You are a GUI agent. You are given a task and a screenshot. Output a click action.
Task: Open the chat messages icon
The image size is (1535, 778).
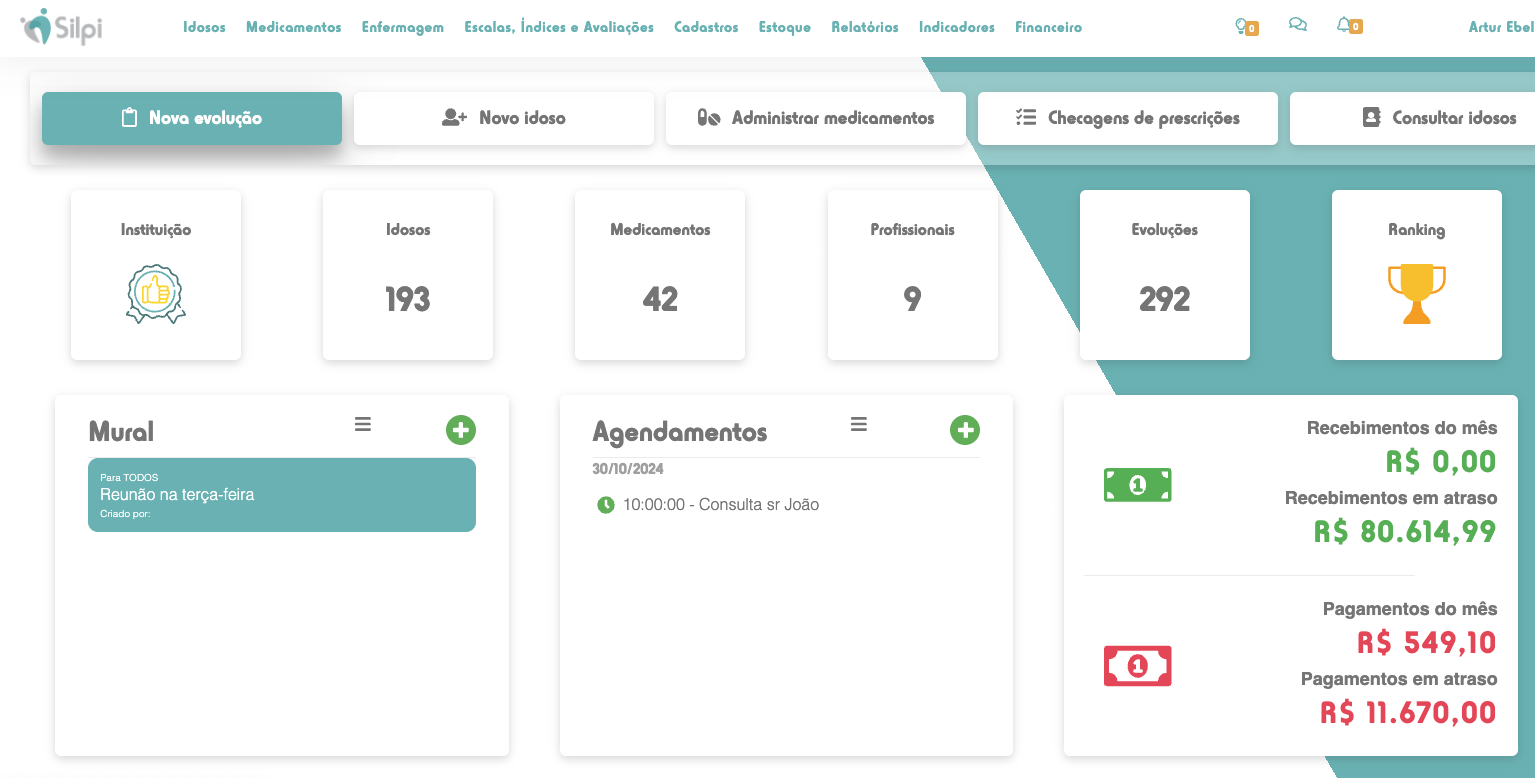tap(1298, 26)
